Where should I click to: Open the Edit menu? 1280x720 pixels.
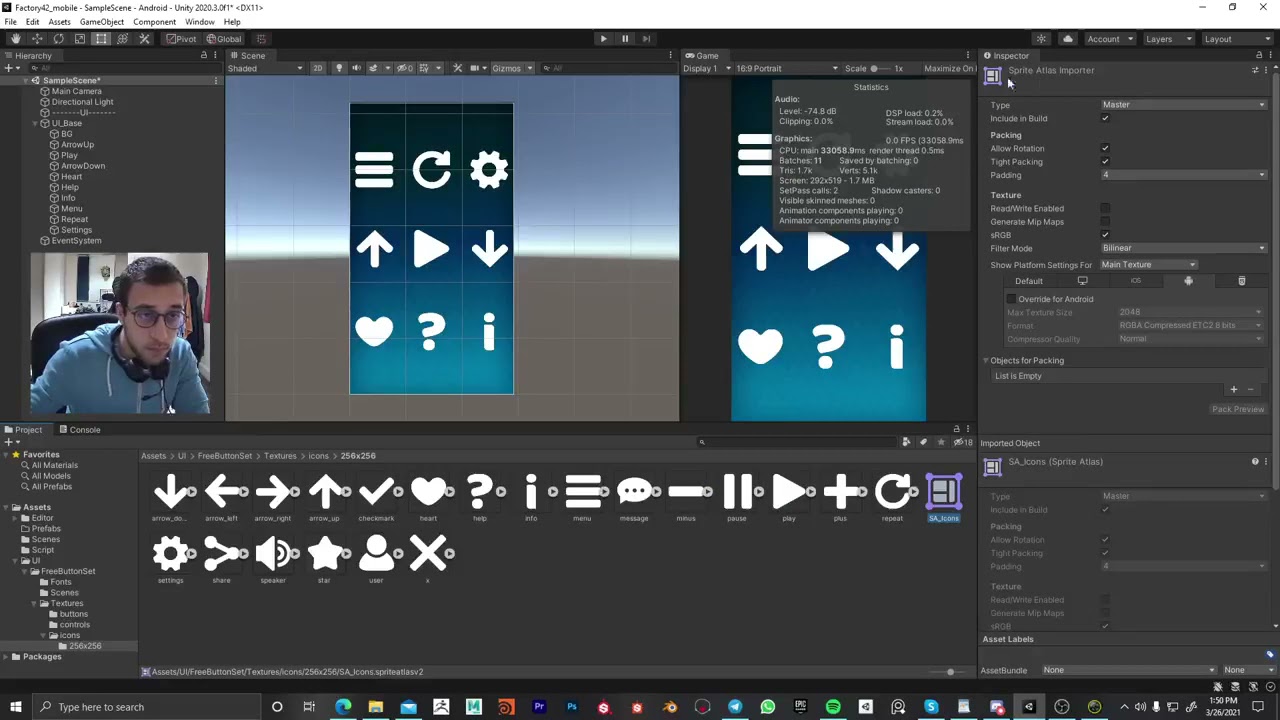pos(33,22)
